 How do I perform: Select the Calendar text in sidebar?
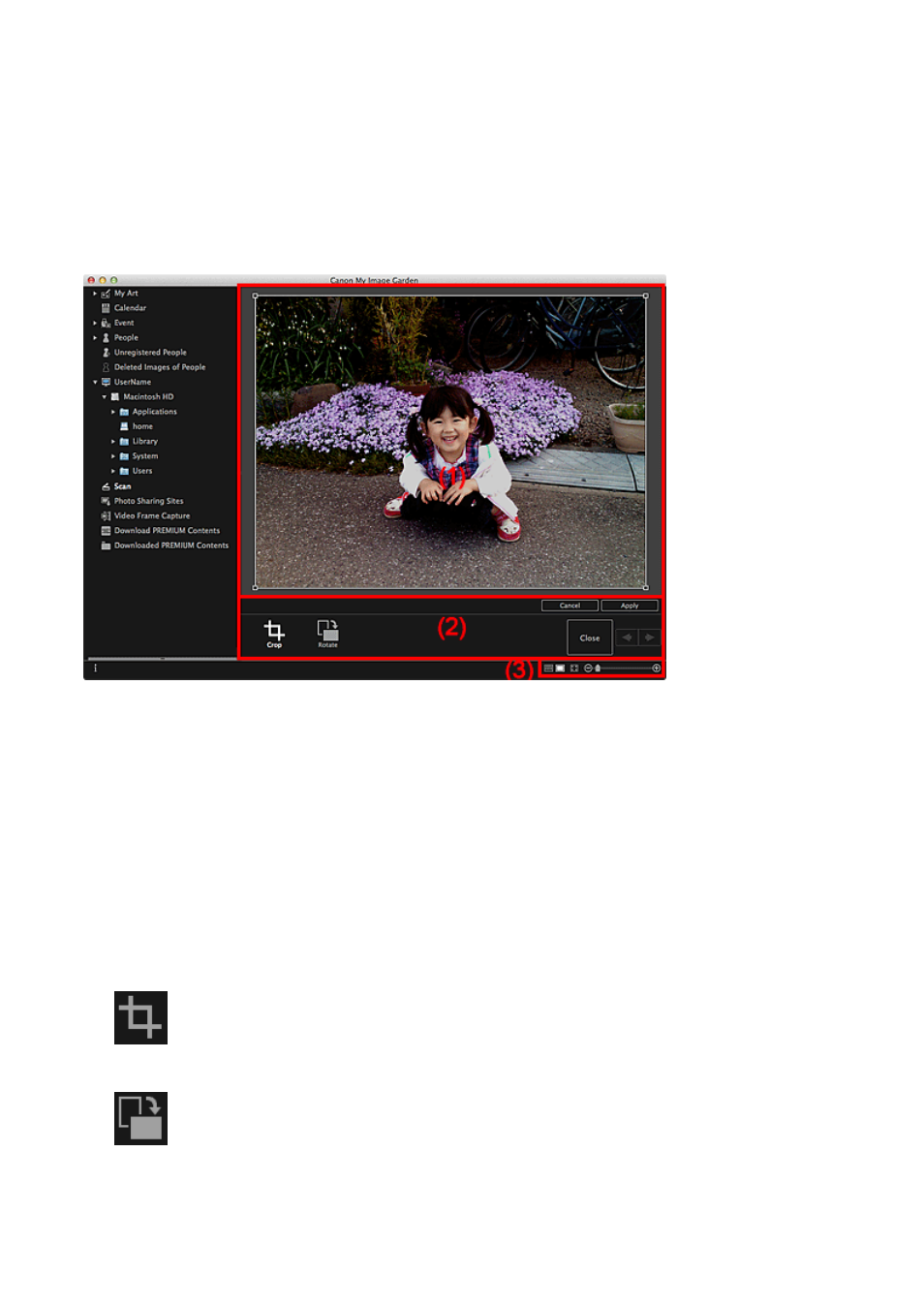(x=130, y=308)
